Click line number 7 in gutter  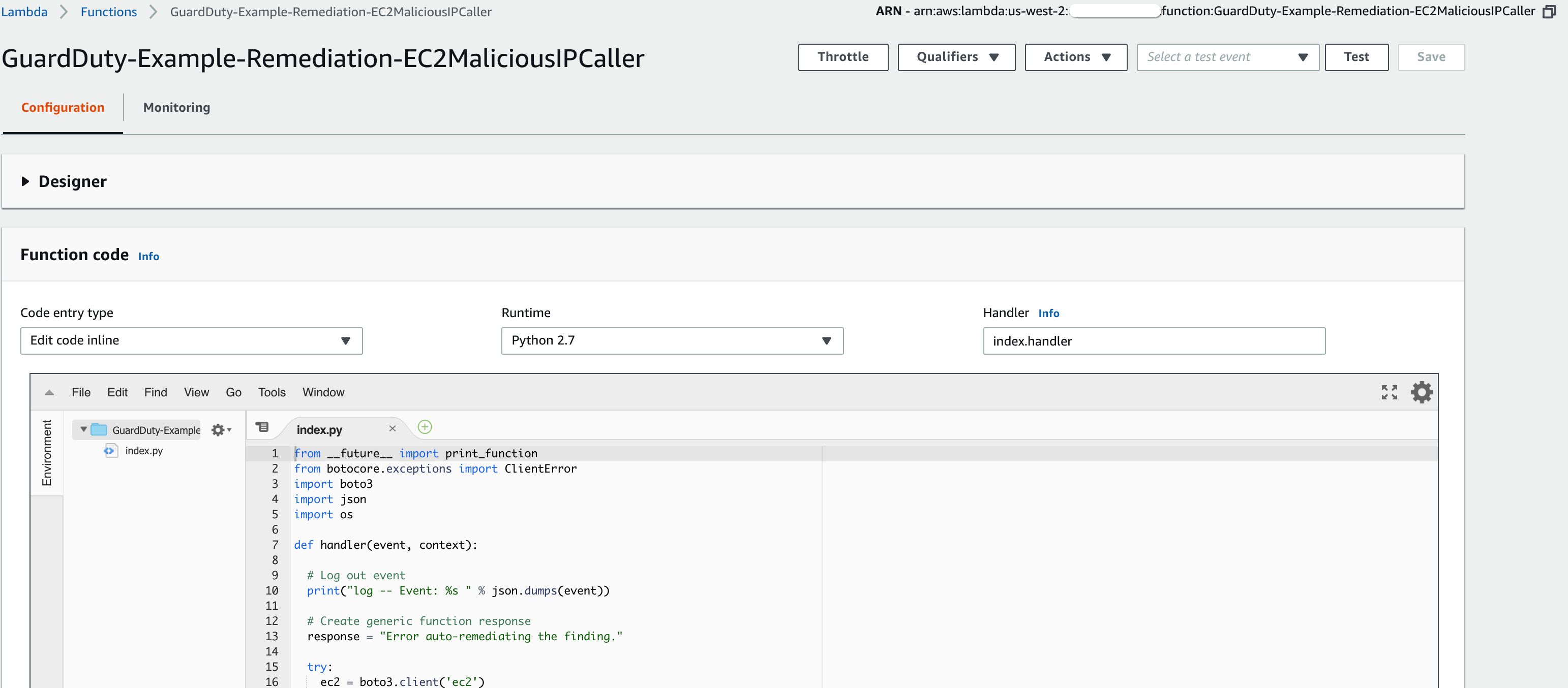coord(275,545)
